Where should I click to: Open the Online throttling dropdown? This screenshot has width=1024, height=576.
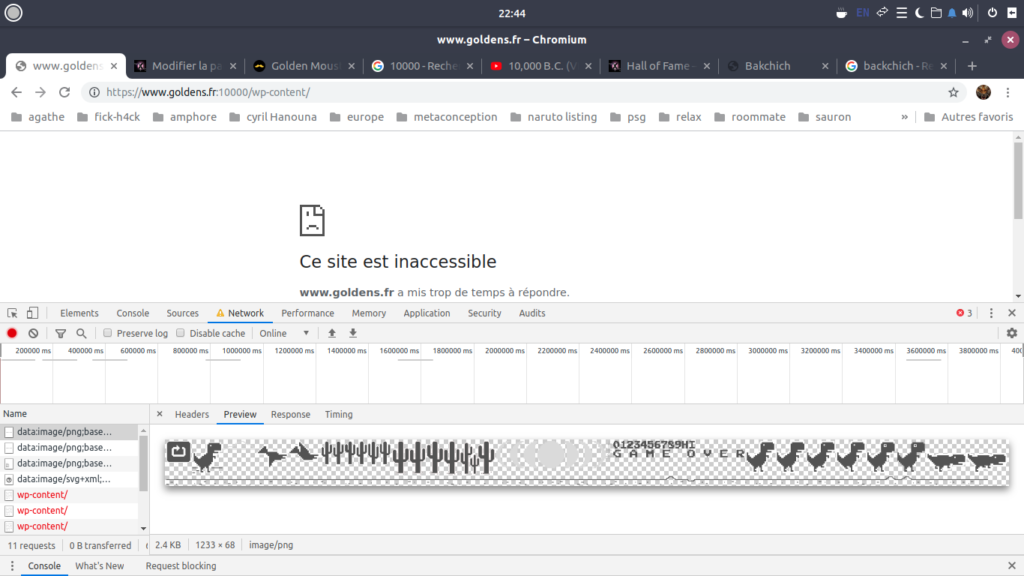(284, 333)
